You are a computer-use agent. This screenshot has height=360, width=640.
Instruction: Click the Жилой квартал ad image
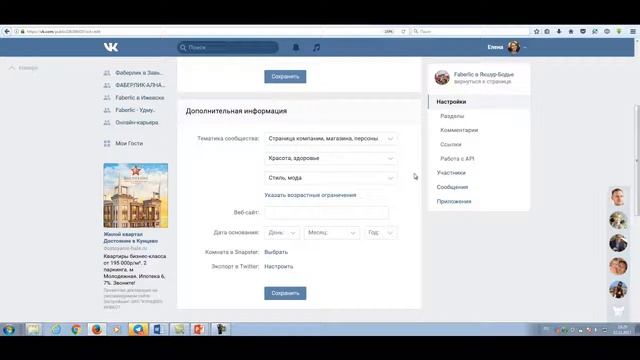(136, 196)
